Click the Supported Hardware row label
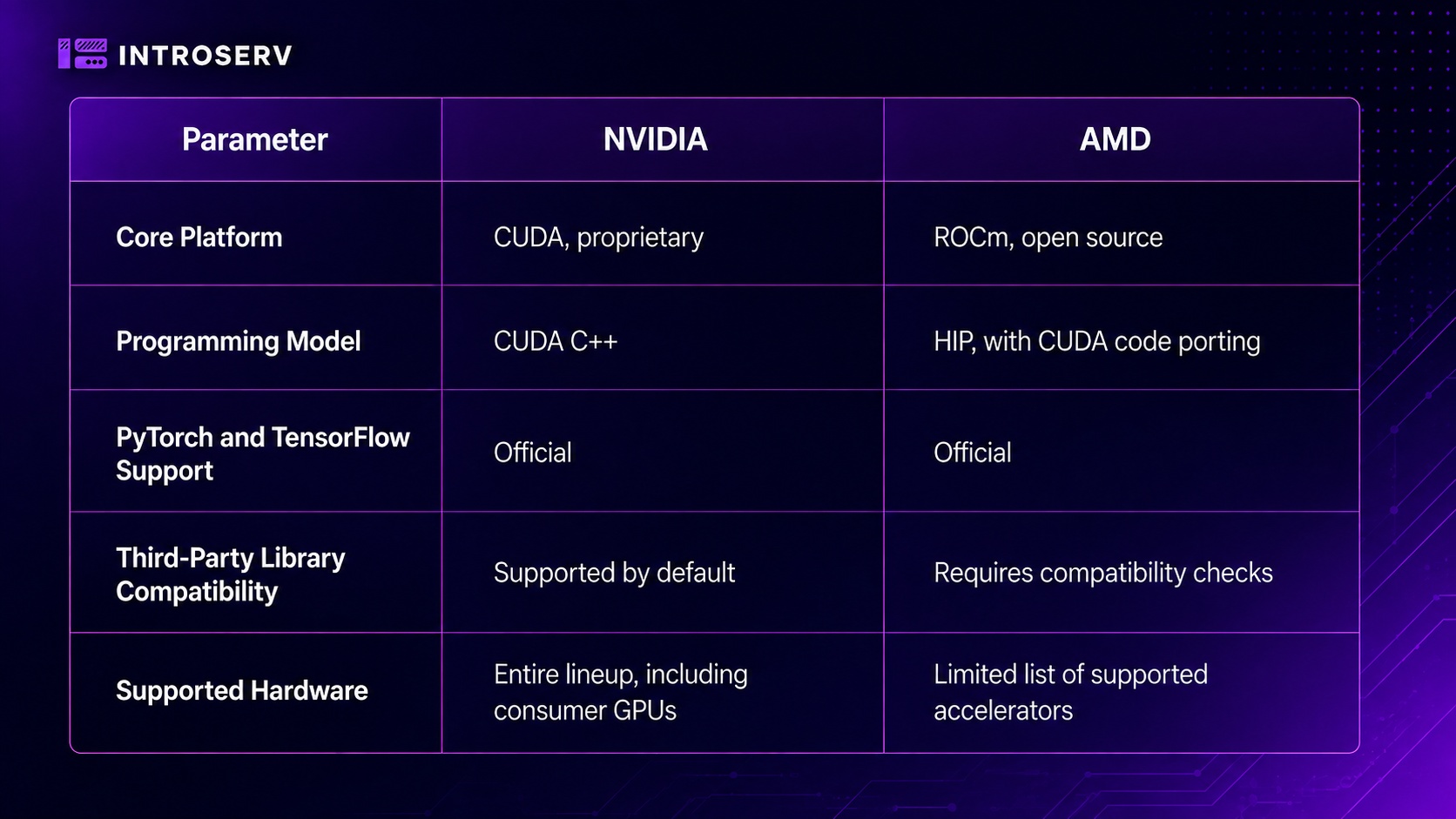The image size is (1456, 819). tap(242, 690)
